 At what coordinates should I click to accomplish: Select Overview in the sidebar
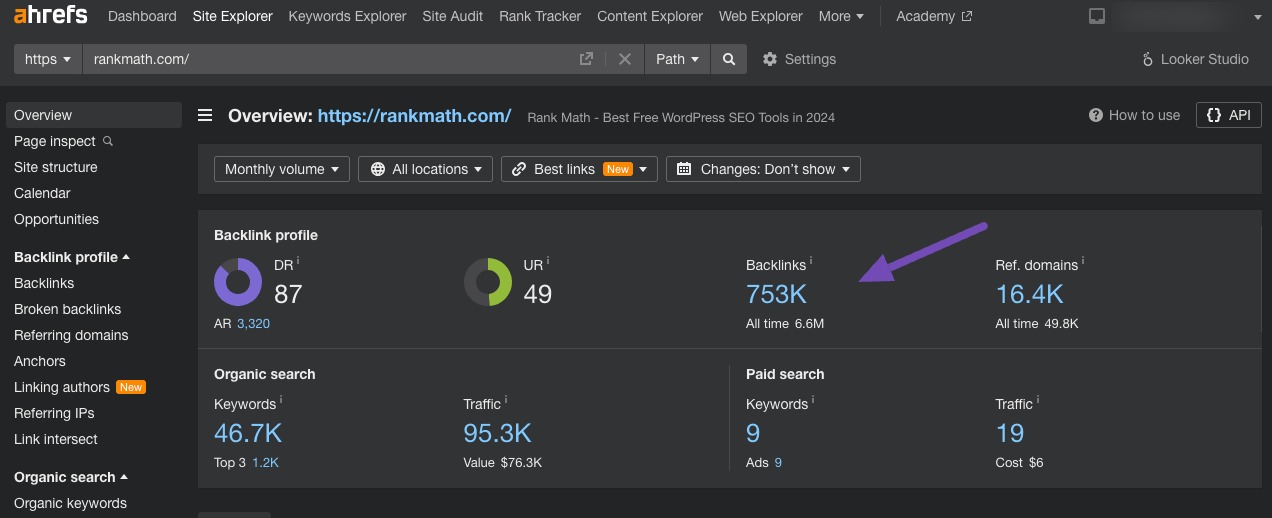94,115
